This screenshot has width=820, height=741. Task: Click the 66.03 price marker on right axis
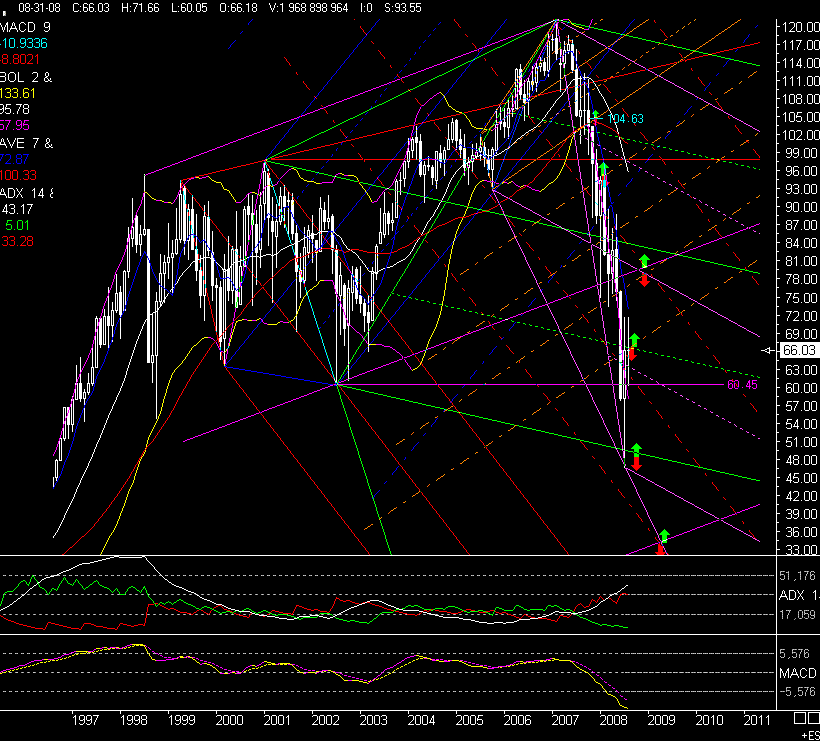(799, 350)
